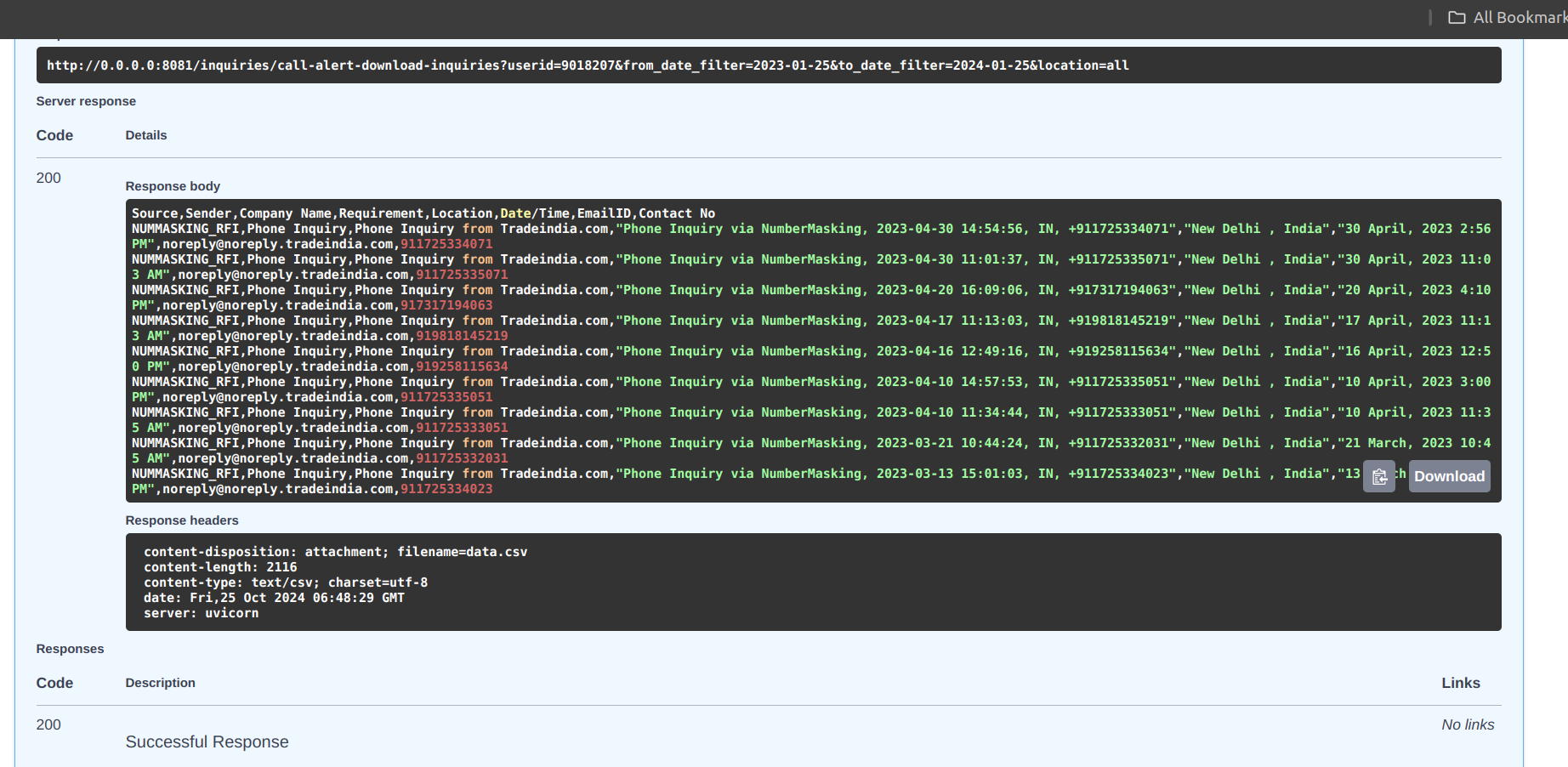Click the 200 status code under Server response
The height and width of the screenshot is (767, 1568).
(48, 178)
